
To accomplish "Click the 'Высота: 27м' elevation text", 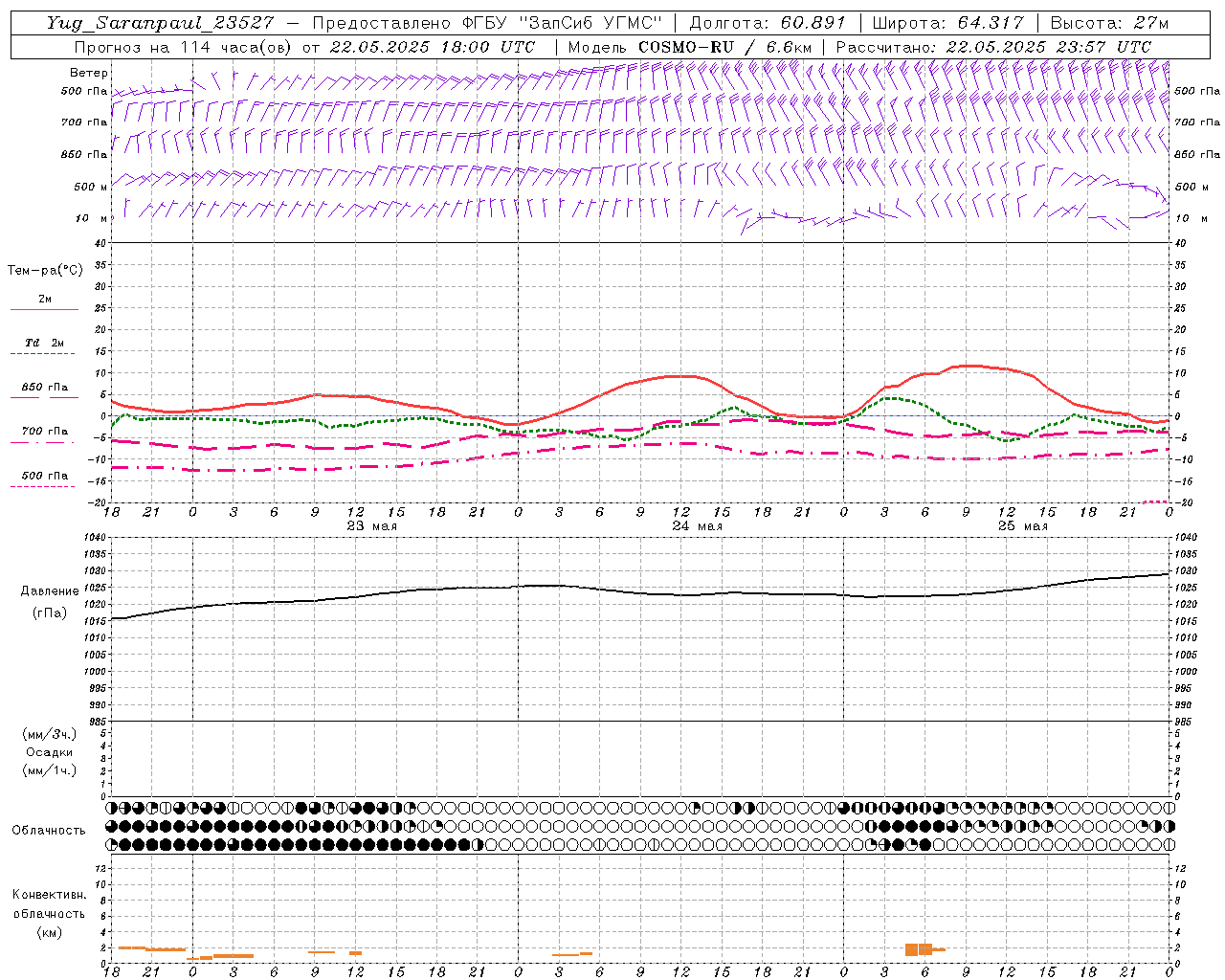I will coord(1109,22).
